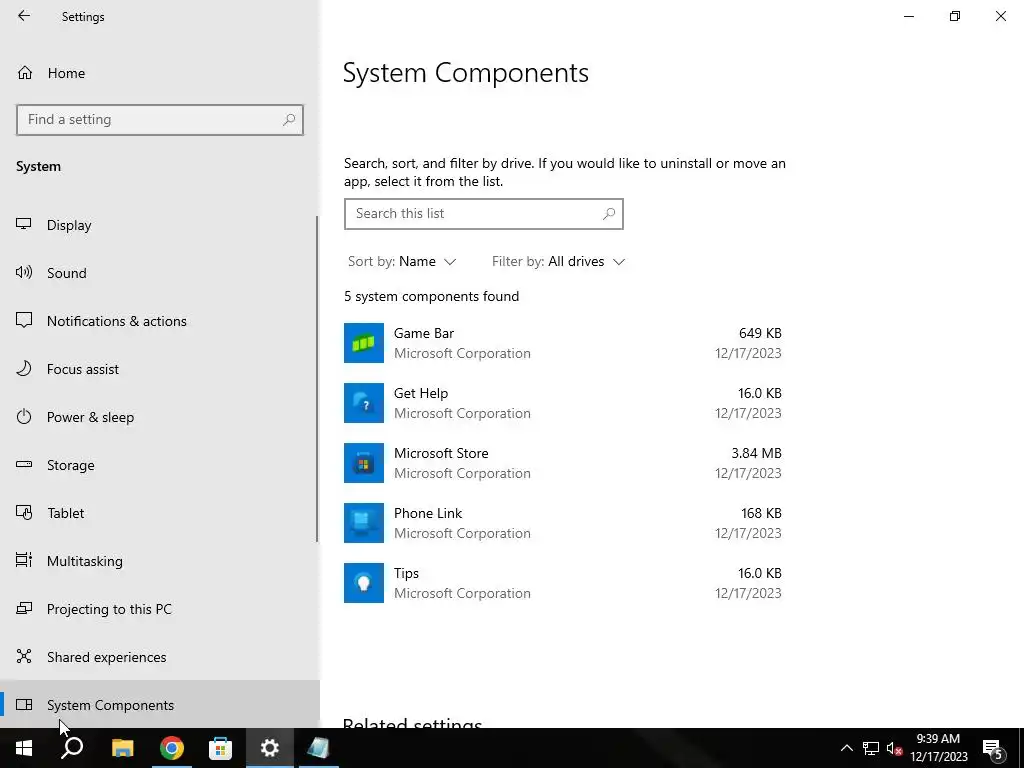
Task: Click the back arrow in Settings
Action: 24,16
